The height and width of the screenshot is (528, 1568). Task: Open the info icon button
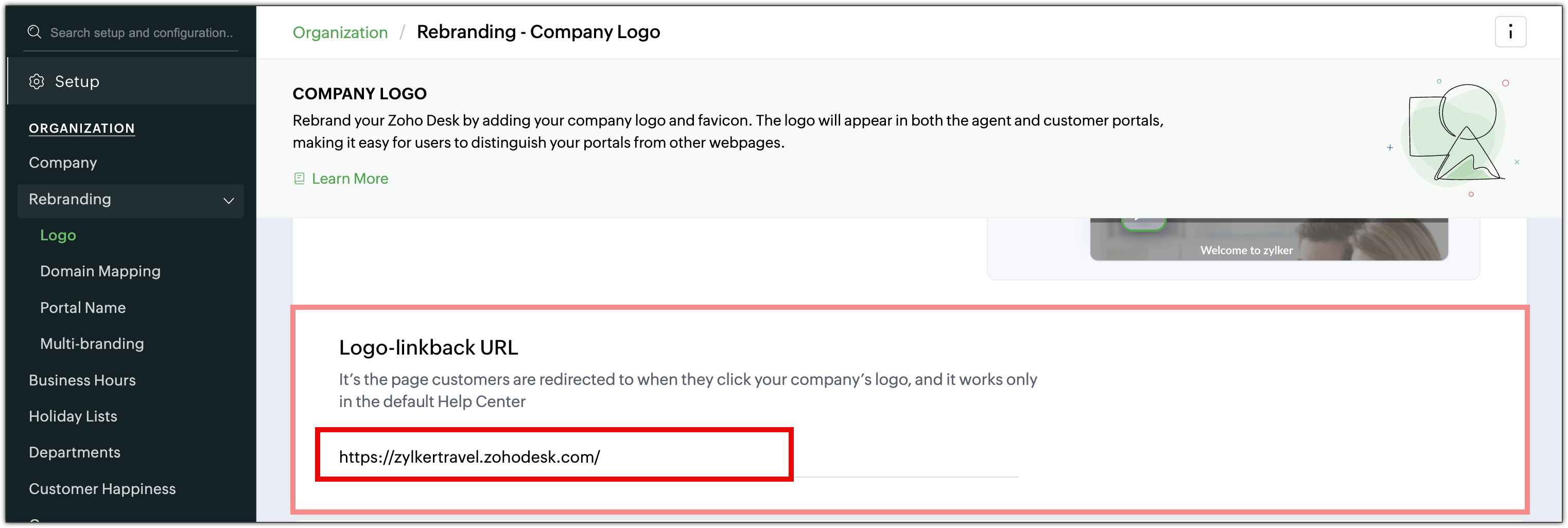click(x=1509, y=31)
